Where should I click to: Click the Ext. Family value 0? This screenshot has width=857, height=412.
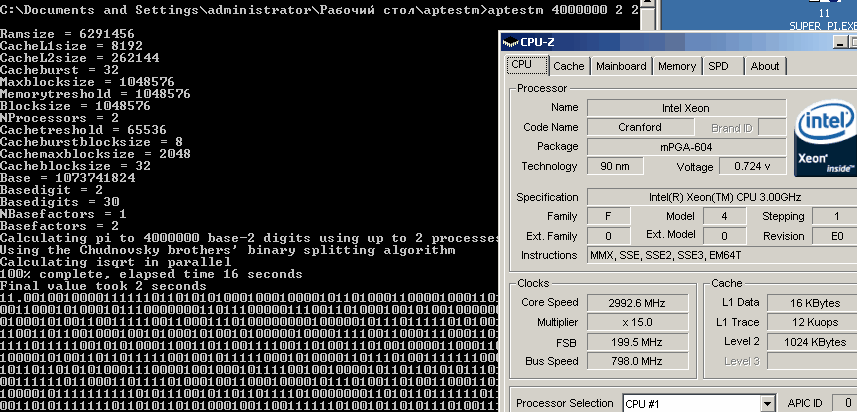(608, 236)
